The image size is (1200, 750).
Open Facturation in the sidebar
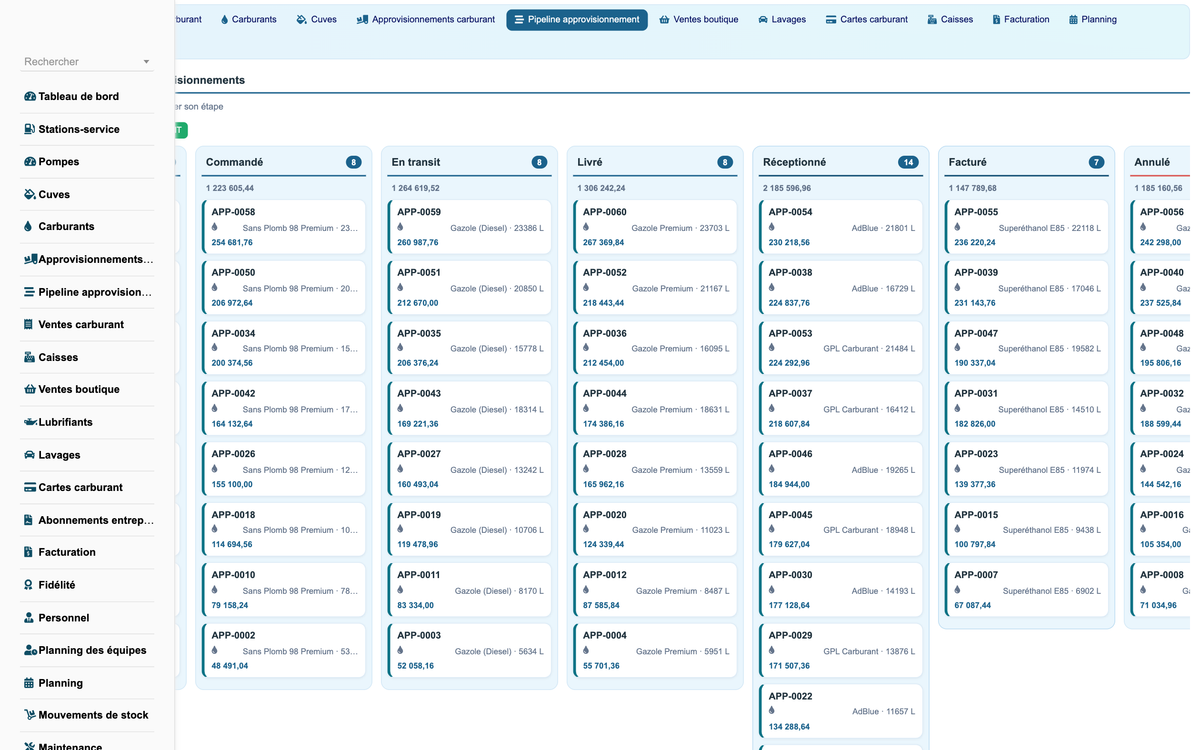[88, 552]
